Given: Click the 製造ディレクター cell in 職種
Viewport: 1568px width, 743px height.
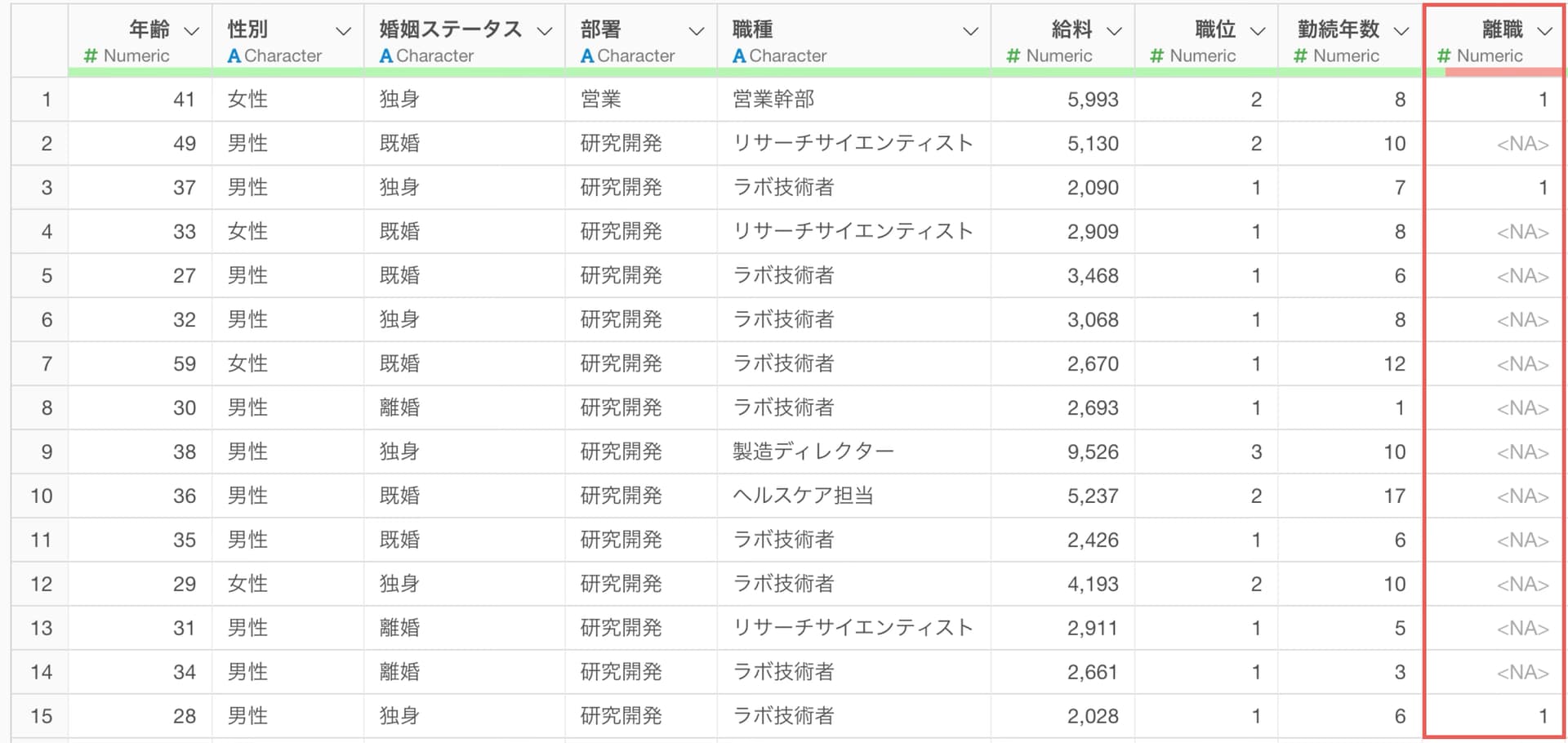Looking at the screenshot, I should tap(813, 452).
